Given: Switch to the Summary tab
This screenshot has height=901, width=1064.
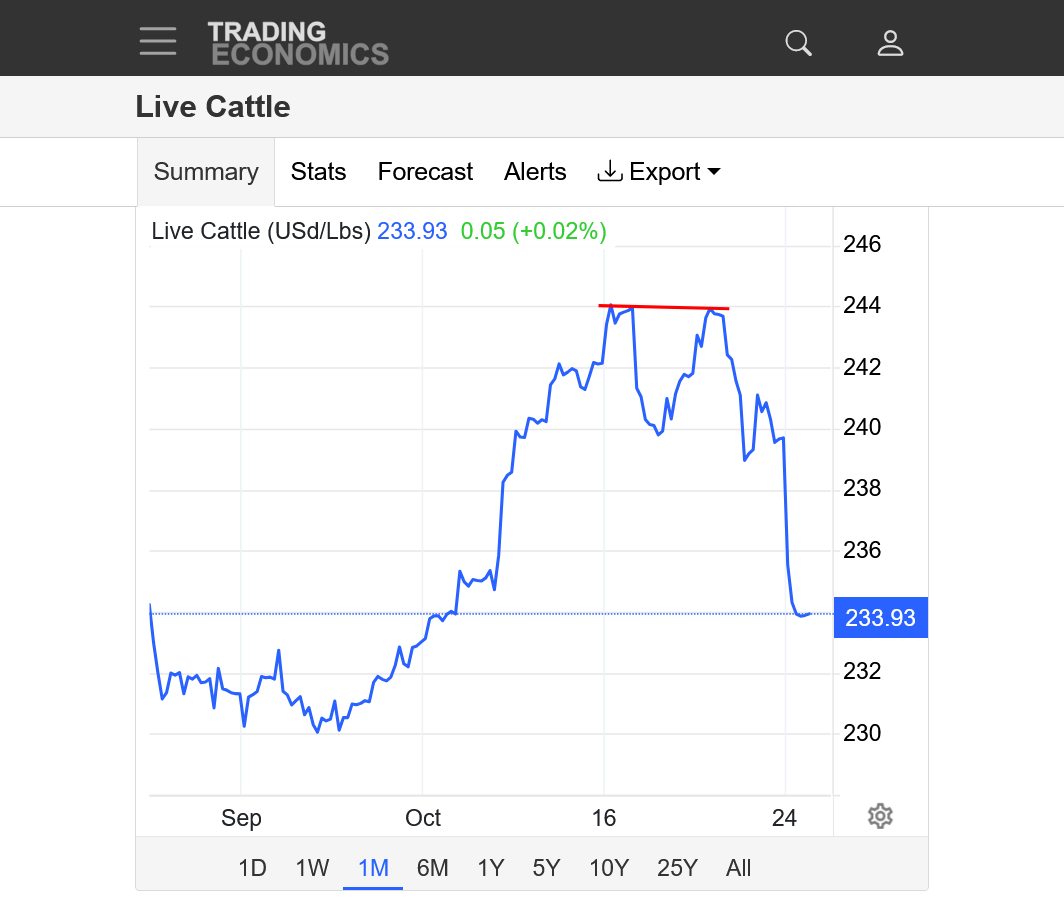Looking at the screenshot, I should [x=206, y=172].
